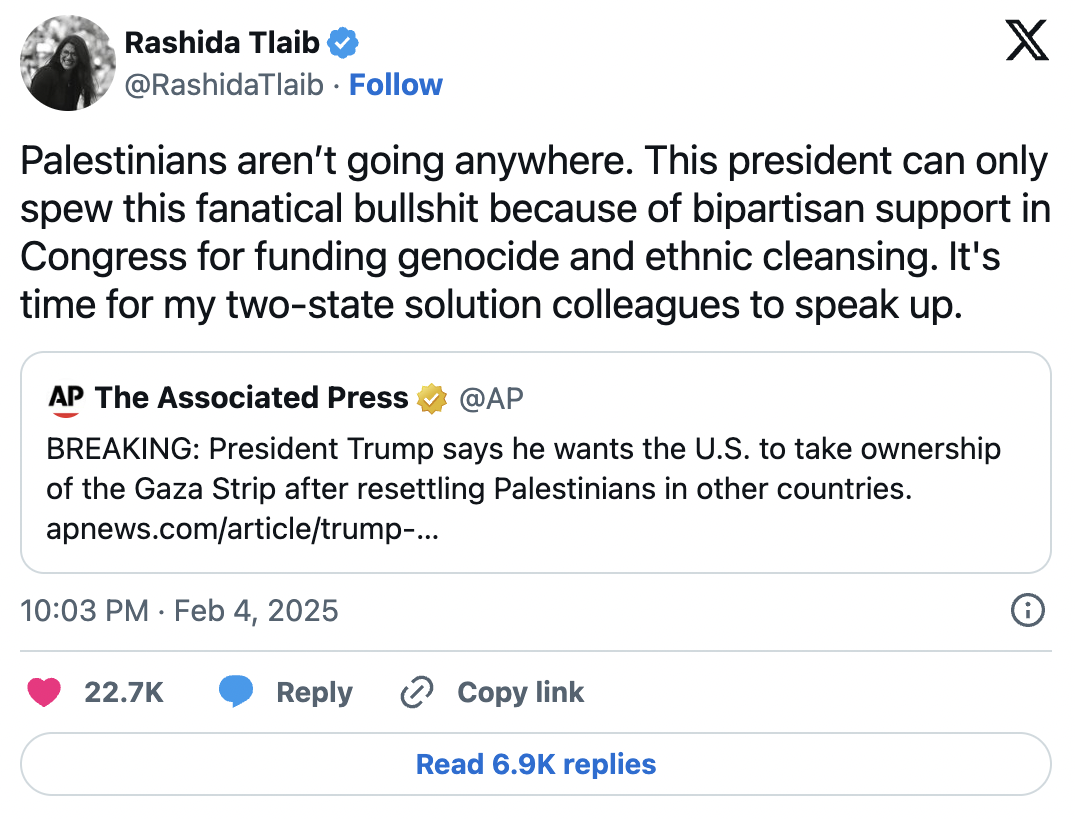Open Rashida Tlaib's profile picture

click(66, 63)
